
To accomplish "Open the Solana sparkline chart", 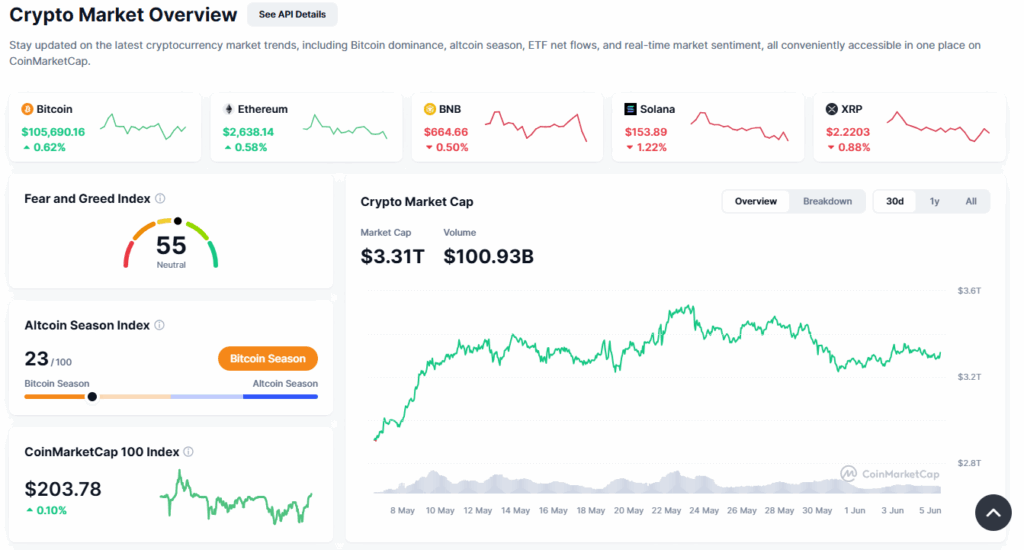I will click(739, 127).
